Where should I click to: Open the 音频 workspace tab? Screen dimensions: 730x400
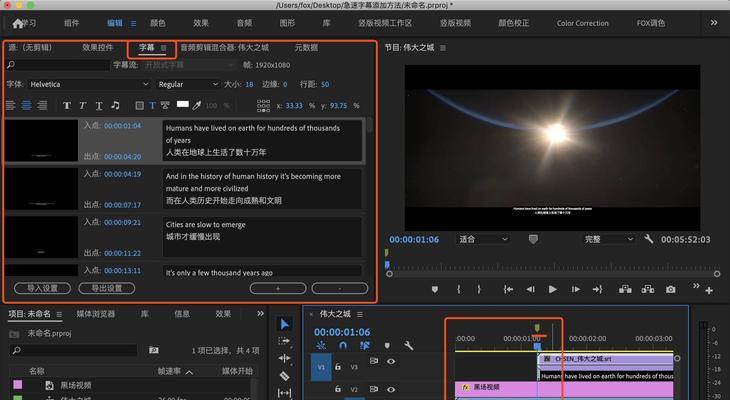[x=243, y=23]
